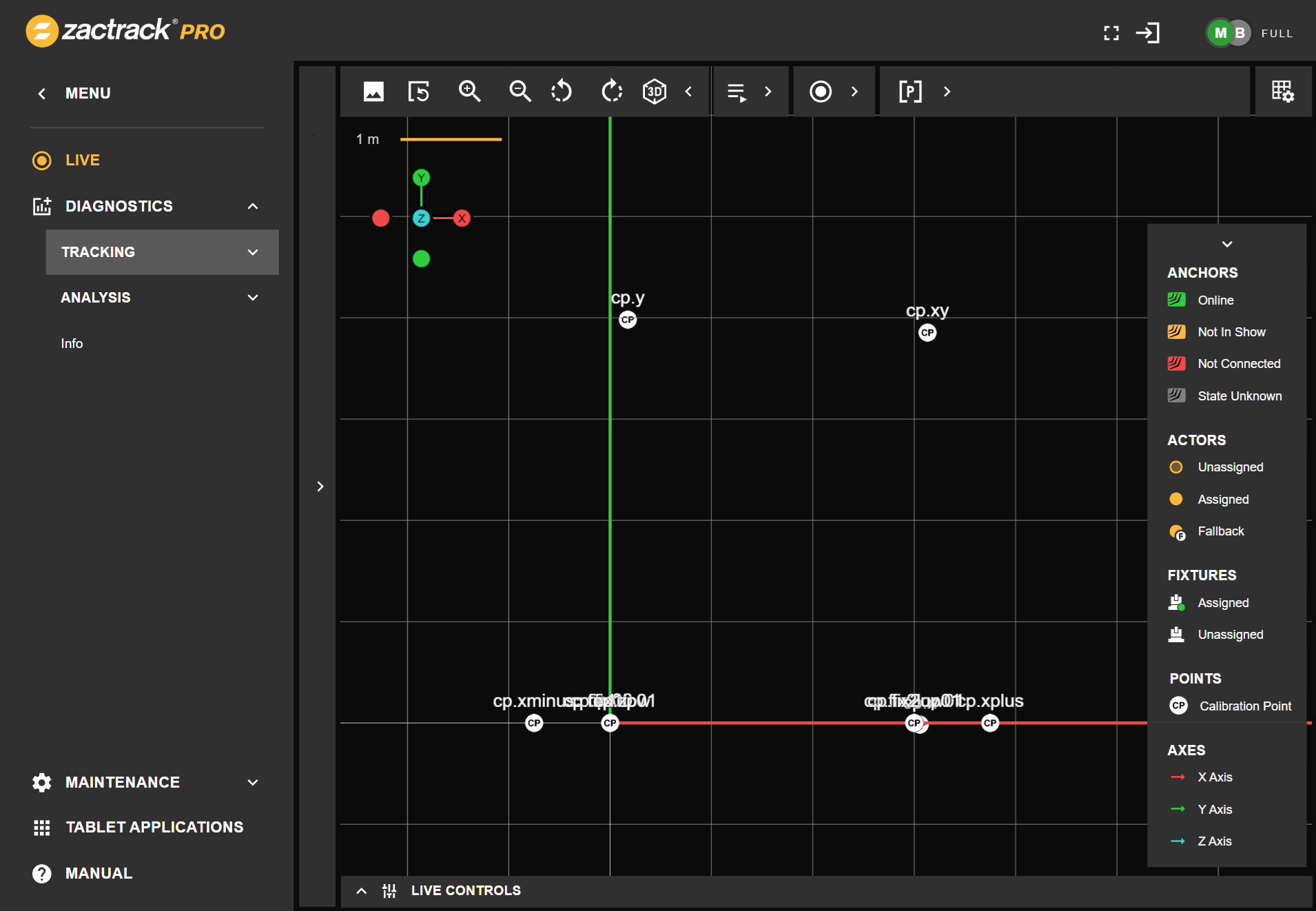1316x911 pixels.
Task: Click the background image toolbar icon
Action: tap(373, 92)
